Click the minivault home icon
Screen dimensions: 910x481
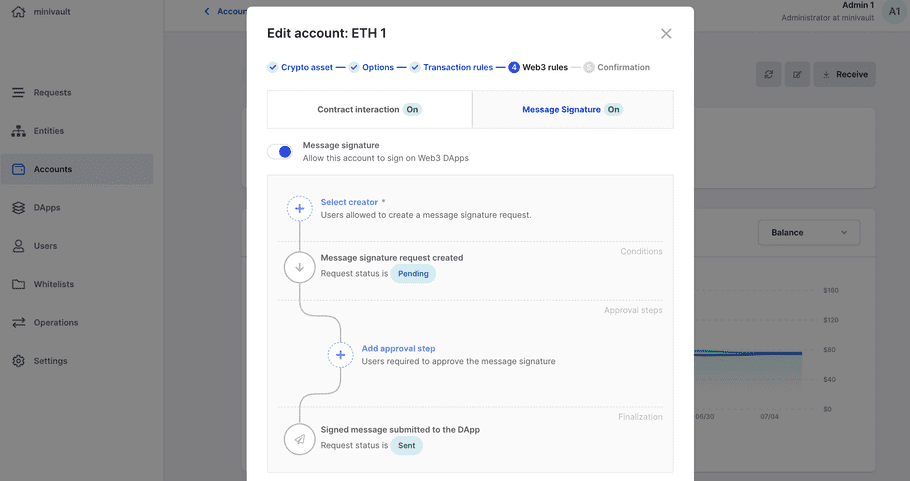pyautogui.click(x=13, y=13)
